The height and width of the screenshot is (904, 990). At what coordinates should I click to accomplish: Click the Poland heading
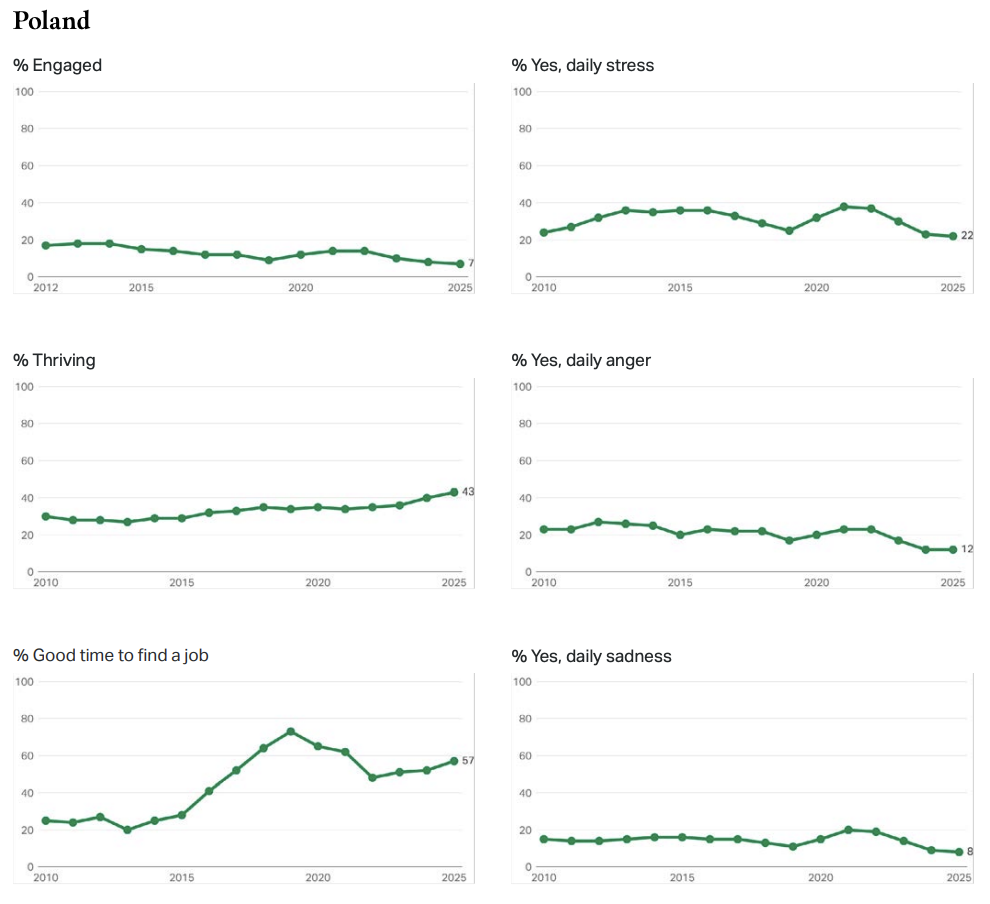click(x=52, y=21)
